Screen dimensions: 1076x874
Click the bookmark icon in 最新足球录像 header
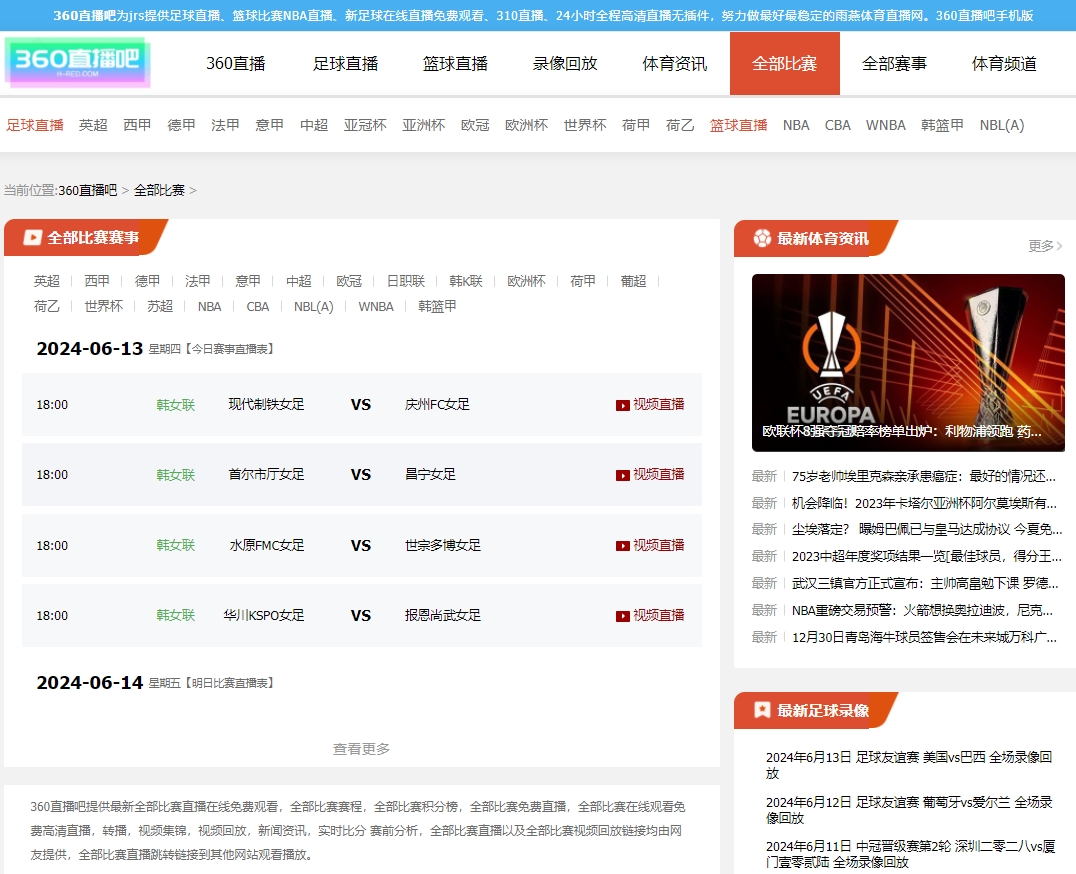(x=762, y=710)
